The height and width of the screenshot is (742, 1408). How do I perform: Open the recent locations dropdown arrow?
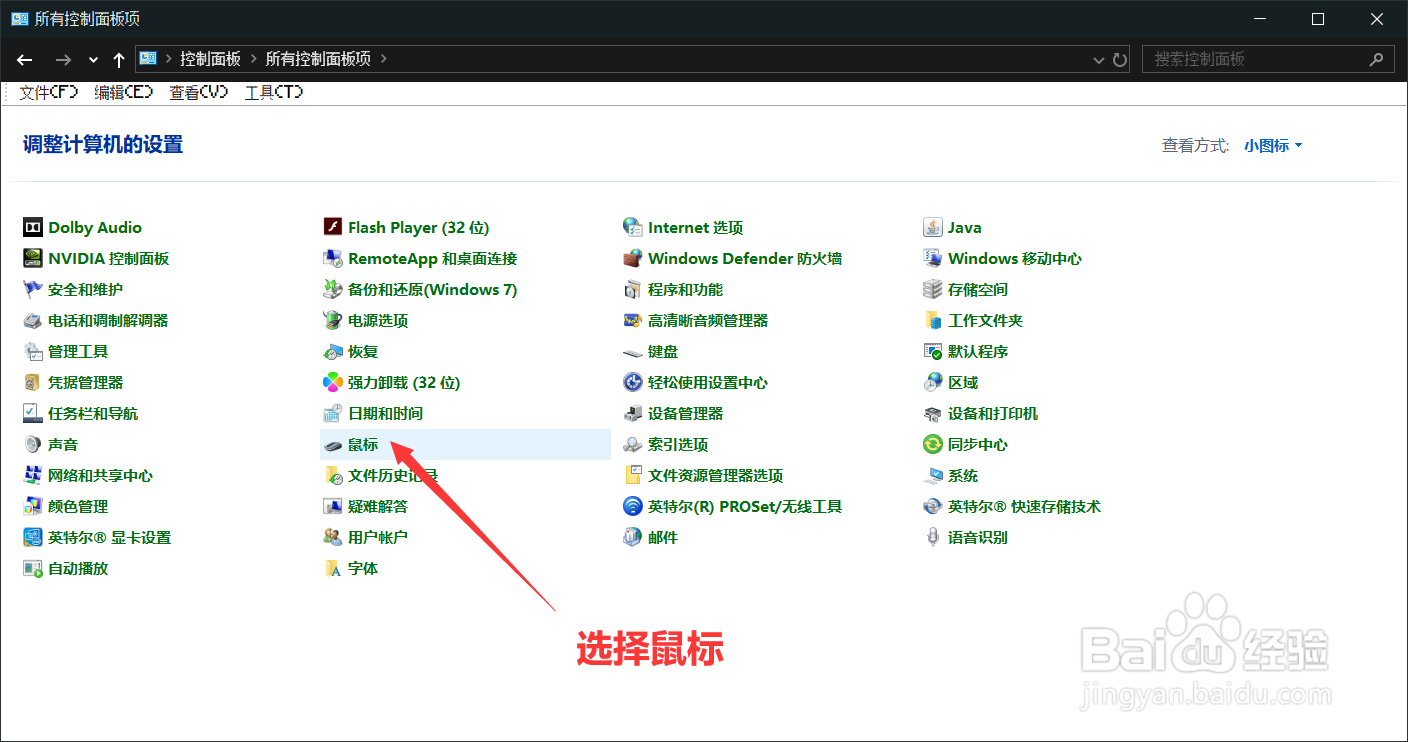click(94, 59)
